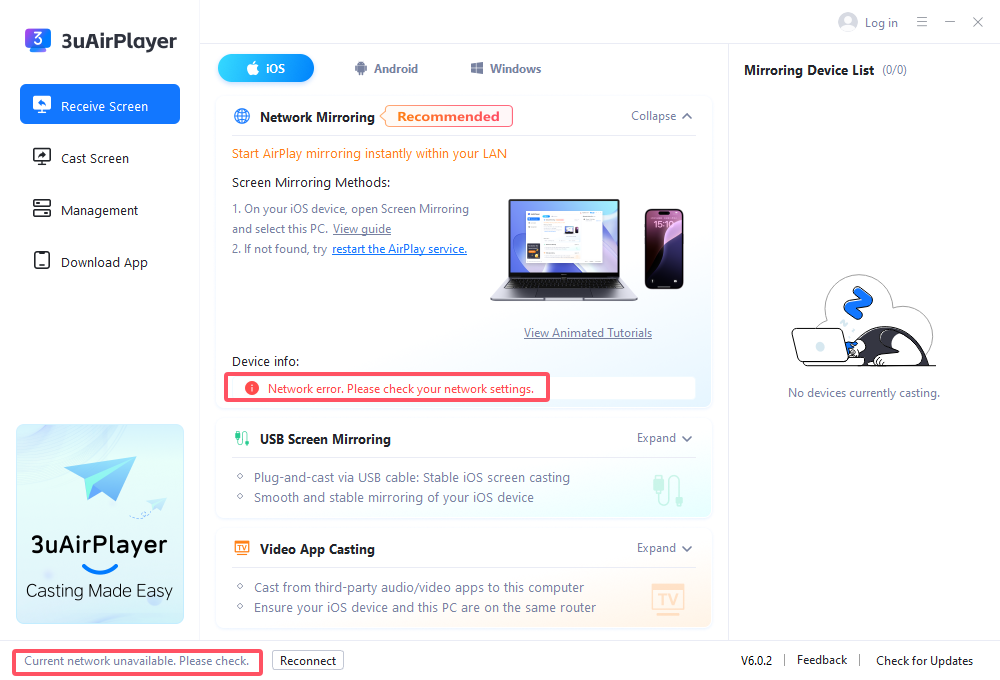Open View Animated Tutorials link
The height and width of the screenshot is (680, 1000).
click(x=588, y=333)
